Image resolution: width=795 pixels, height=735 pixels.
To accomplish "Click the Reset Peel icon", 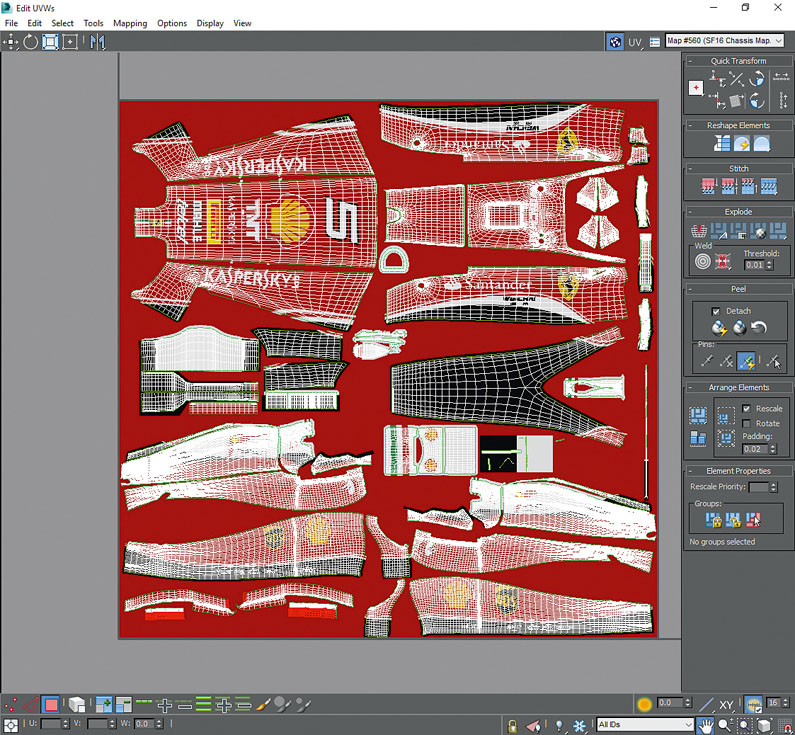I will pos(758,328).
